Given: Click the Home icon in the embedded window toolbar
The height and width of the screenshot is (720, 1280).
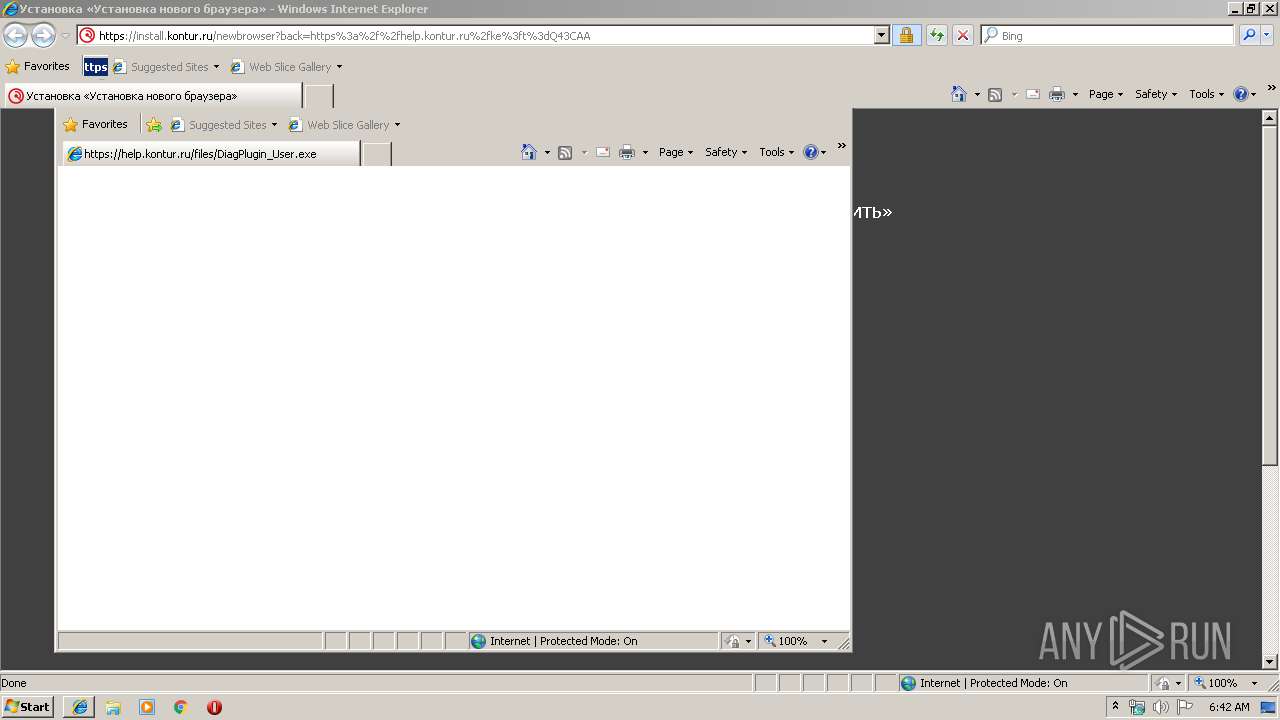Looking at the screenshot, I should click(x=529, y=152).
